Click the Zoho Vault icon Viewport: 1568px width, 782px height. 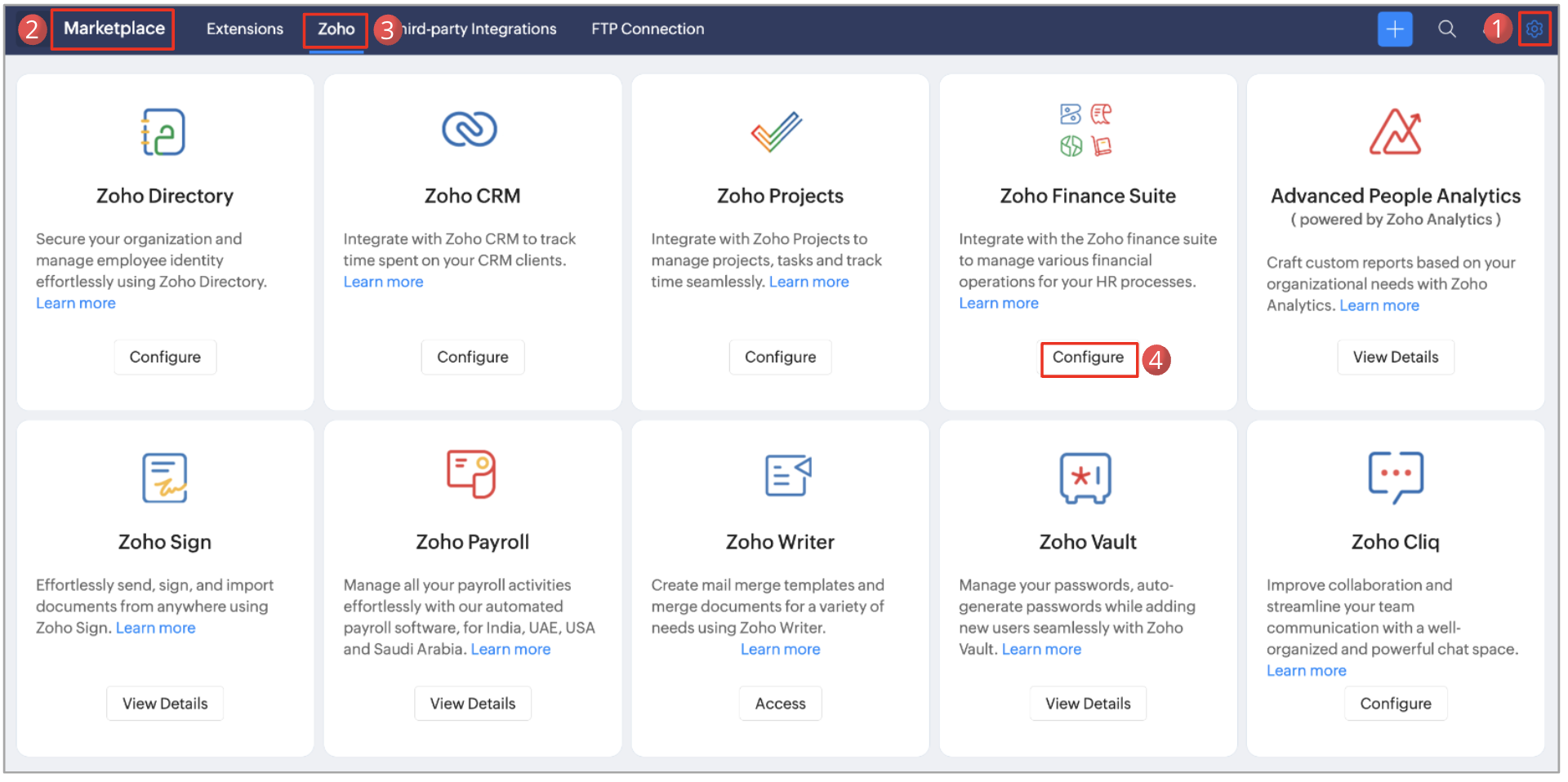(x=1085, y=478)
